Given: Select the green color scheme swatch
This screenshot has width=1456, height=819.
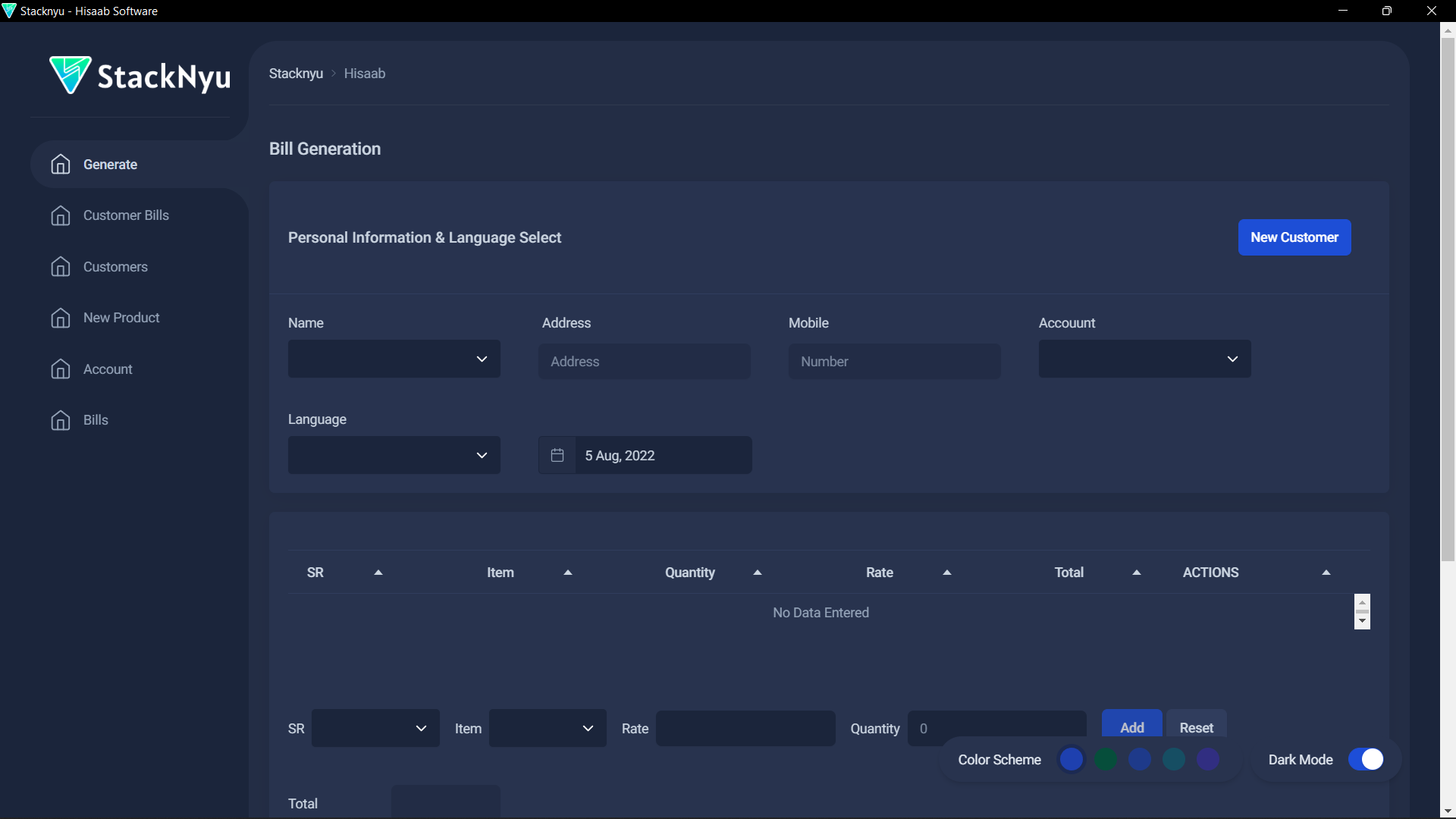Looking at the screenshot, I should [x=1106, y=759].
